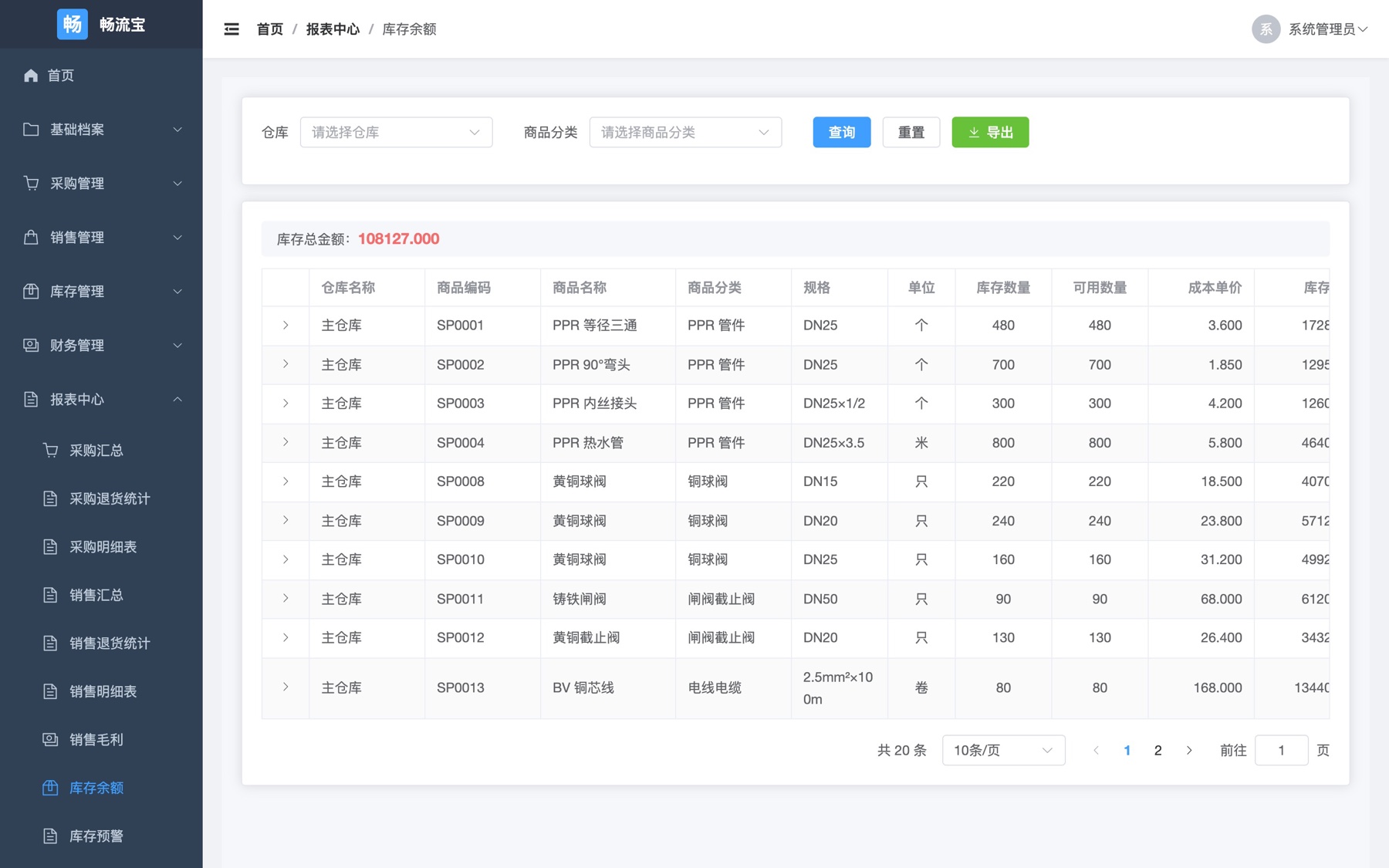Expand the 财务管理 menu
Screen dimensions: 1389x868
(x=101, y=346)
